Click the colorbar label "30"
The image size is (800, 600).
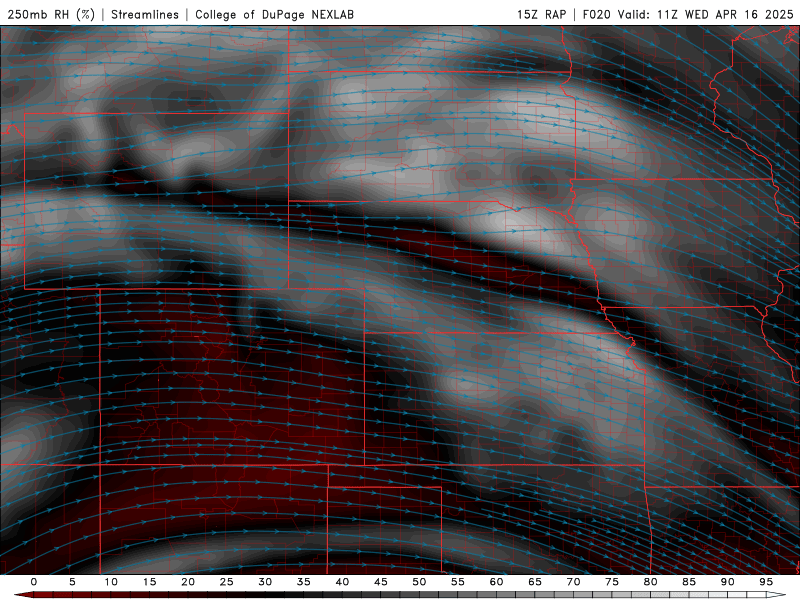(265, 582)
